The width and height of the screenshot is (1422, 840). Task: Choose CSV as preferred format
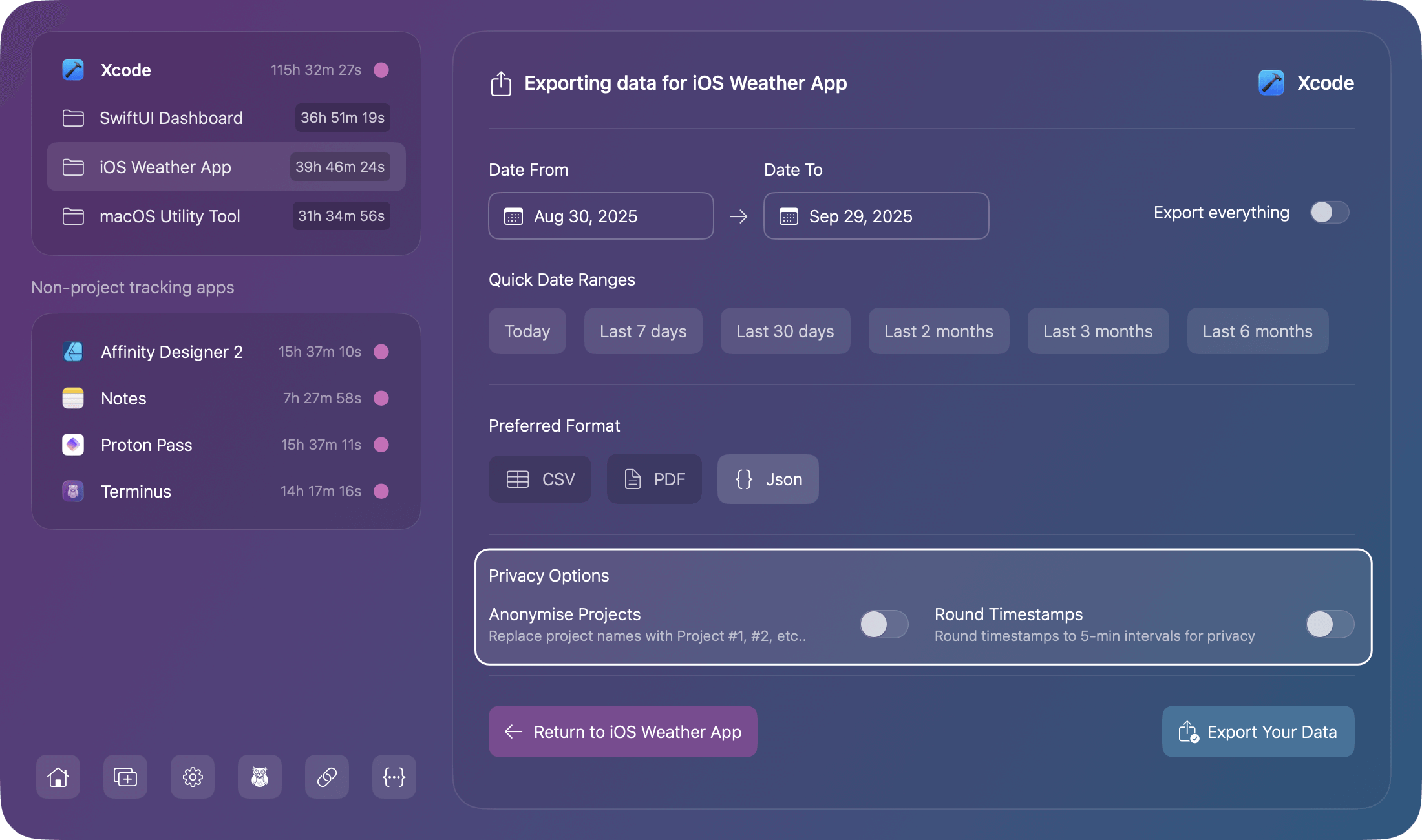pyautogui.click(x=540, y=479)
